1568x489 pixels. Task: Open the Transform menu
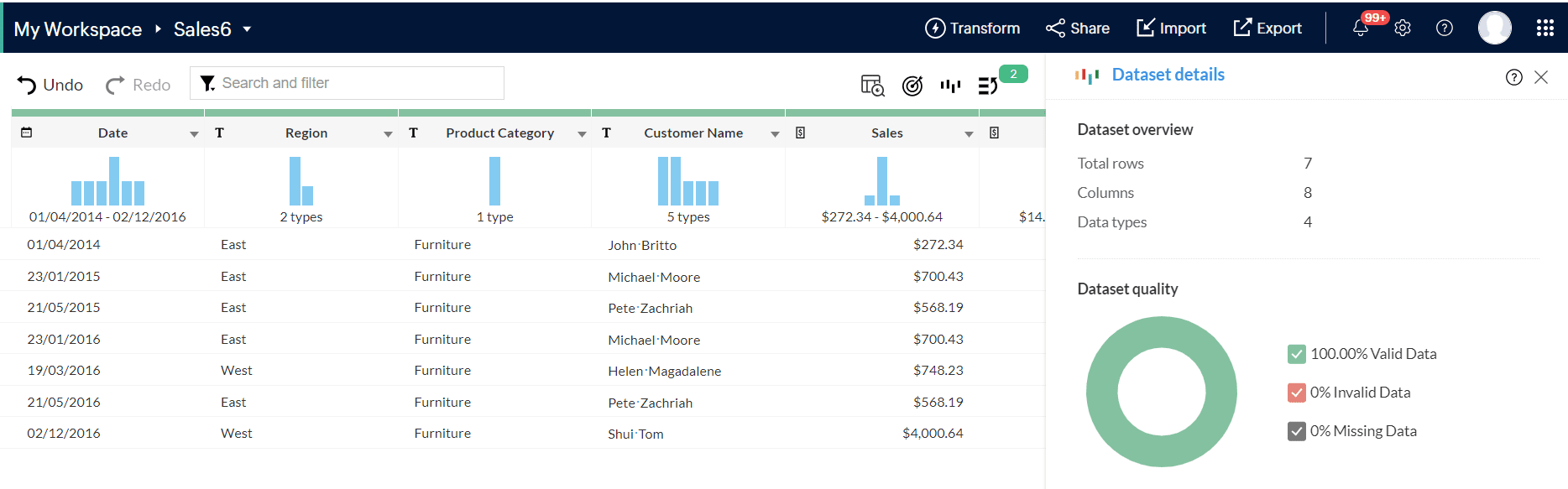[x=972, y=29]
